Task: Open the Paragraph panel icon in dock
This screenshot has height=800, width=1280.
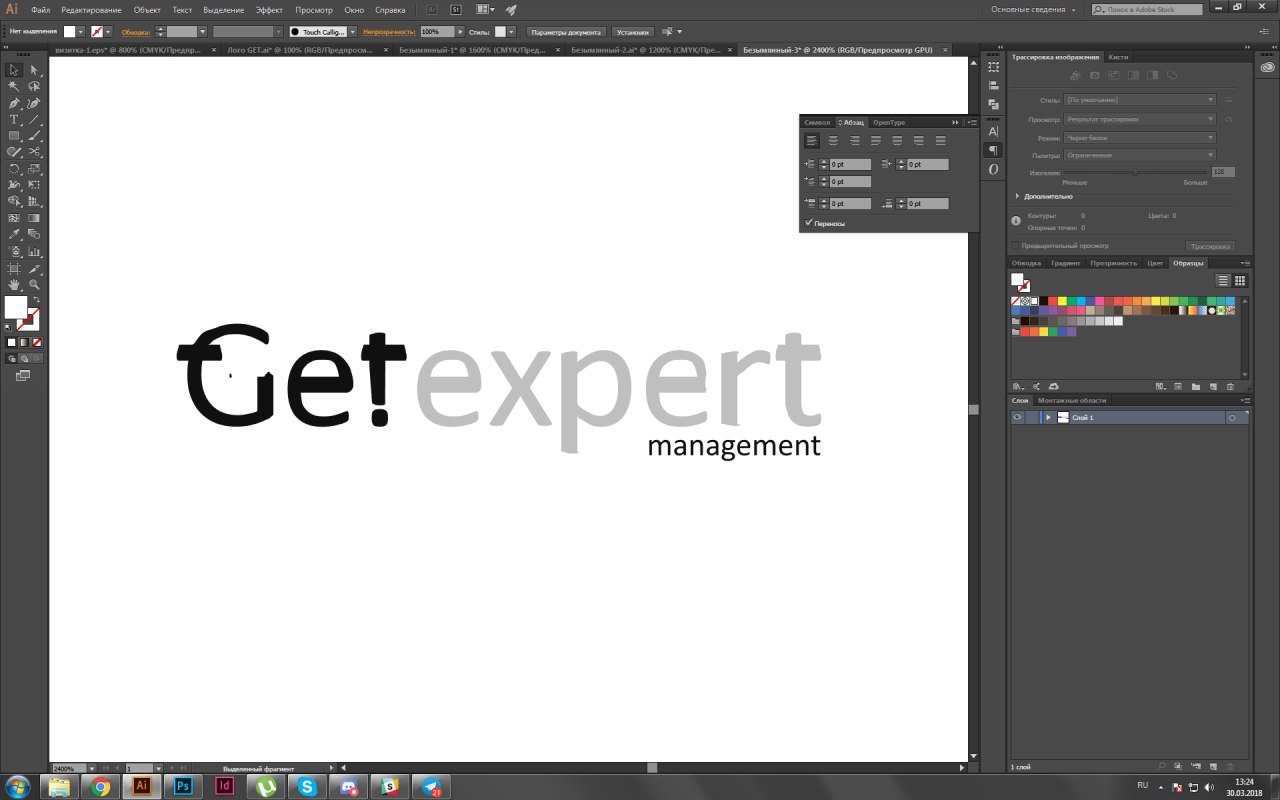Action: coord(993,150)
